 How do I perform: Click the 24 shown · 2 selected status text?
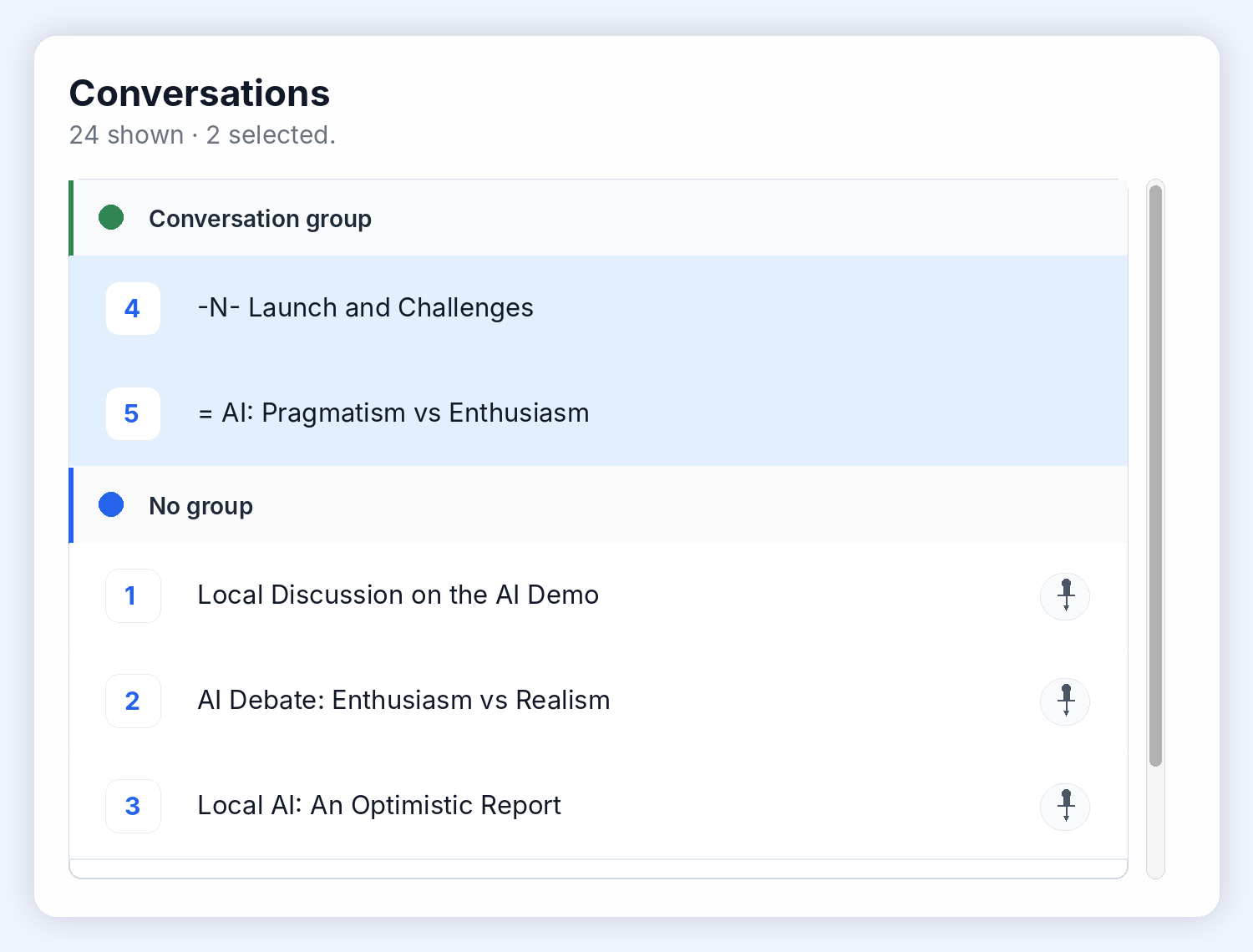coord(202,134)
